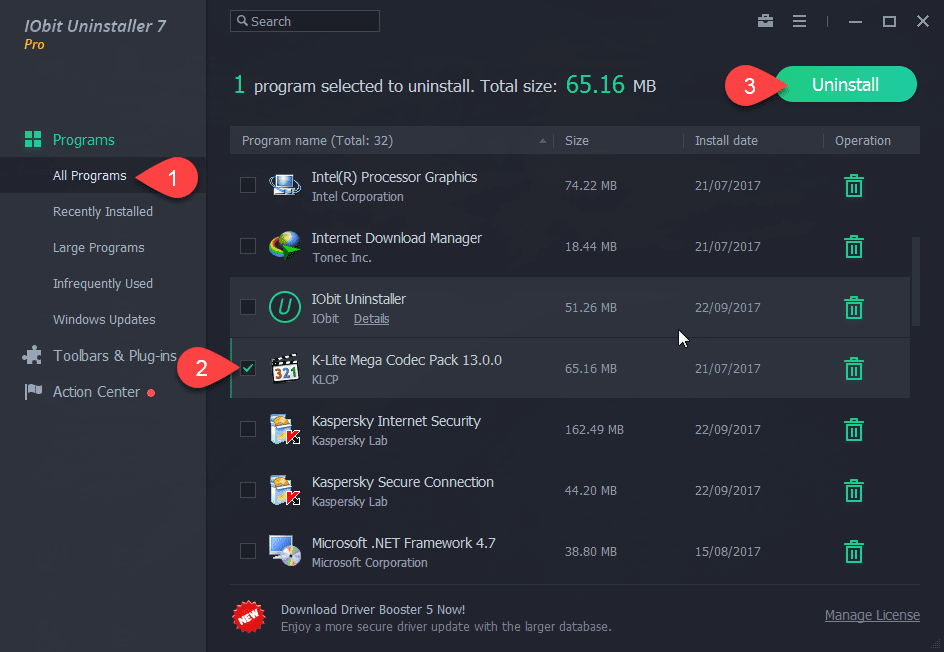Check the Internet Download Manager checkbox
Screen dimensions: 944x652
248,246
